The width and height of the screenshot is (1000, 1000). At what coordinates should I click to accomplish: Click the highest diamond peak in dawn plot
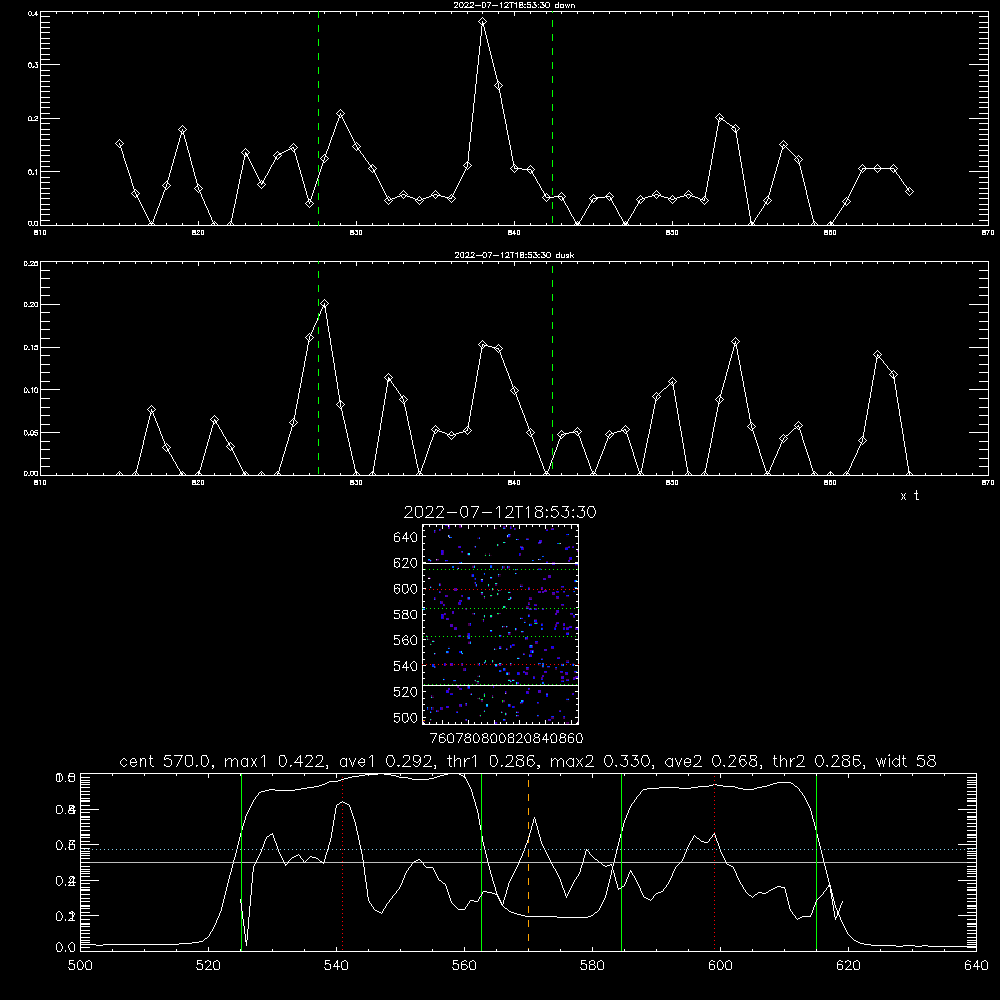click(483, 22)
